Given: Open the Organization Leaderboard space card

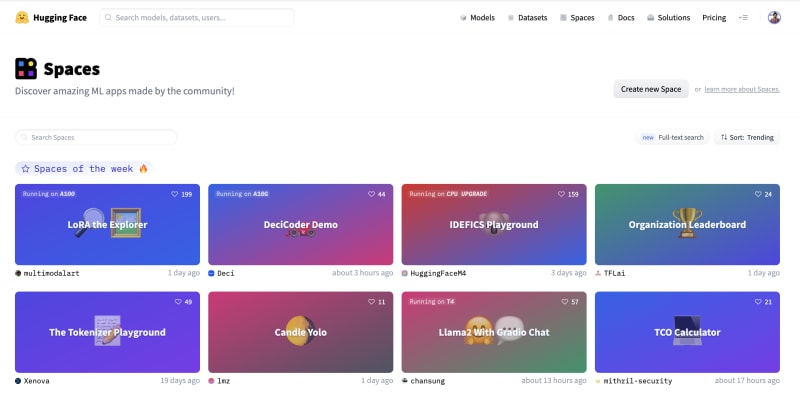Looking at the screenshot, I should 687,224.
